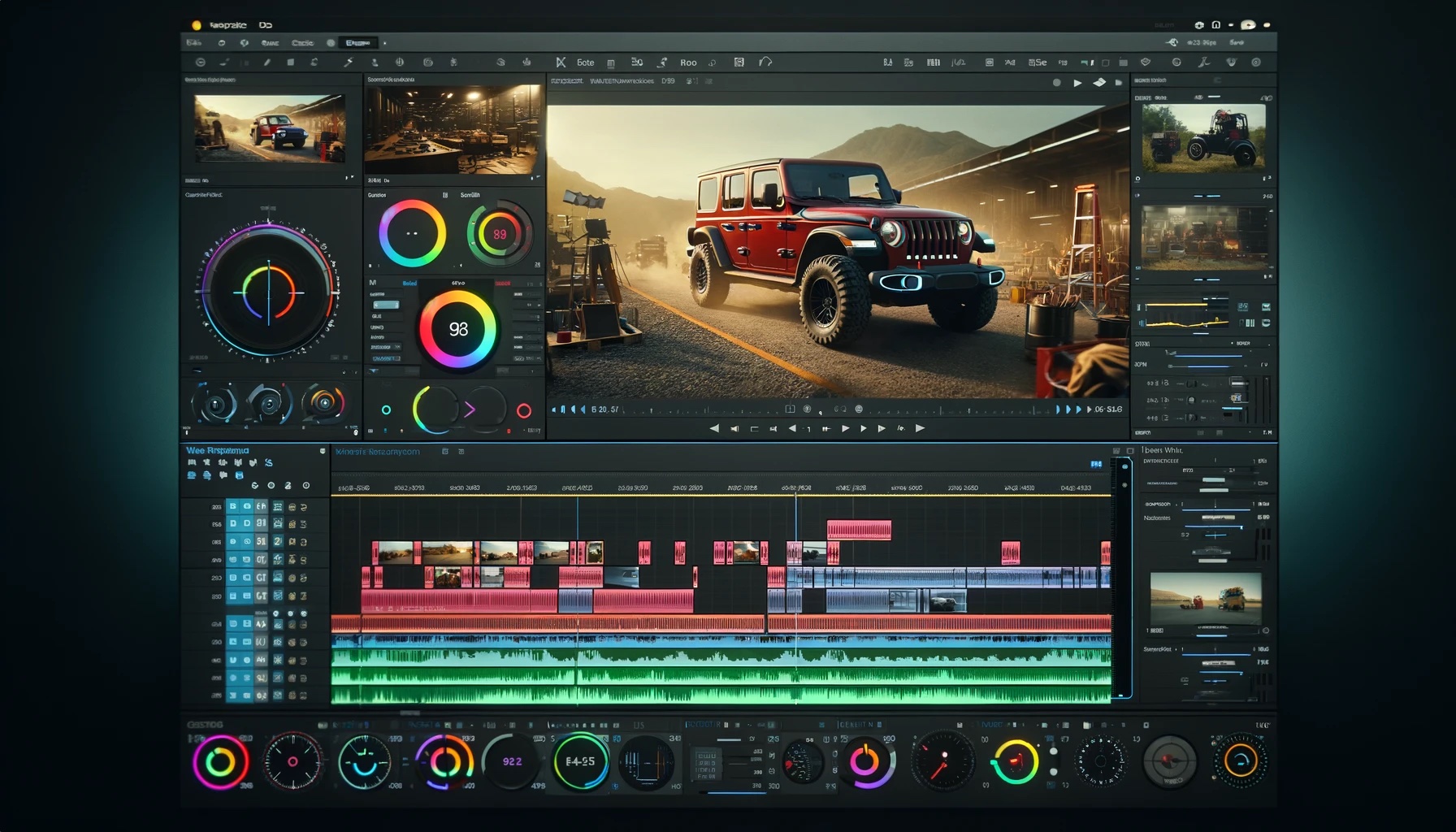This screenshot has width=1456, height=832.
Task: Switch to the Gane tab
Action: pos(270,43)
